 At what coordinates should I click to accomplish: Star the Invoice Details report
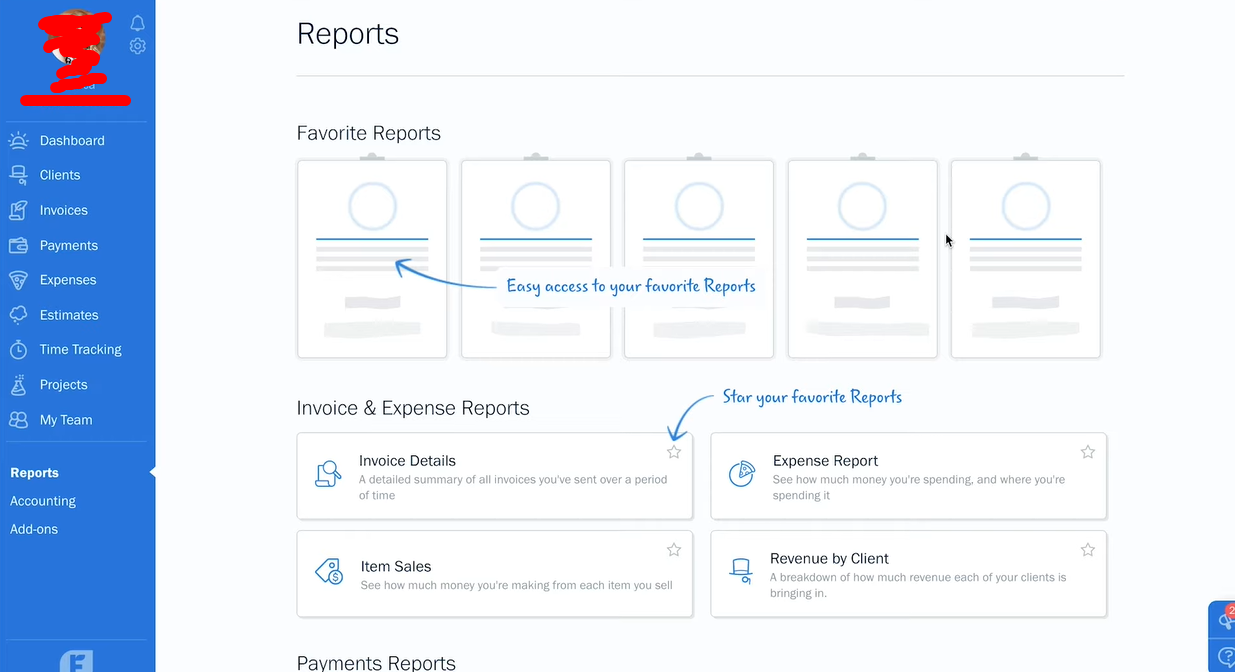(x=674, y=452)
